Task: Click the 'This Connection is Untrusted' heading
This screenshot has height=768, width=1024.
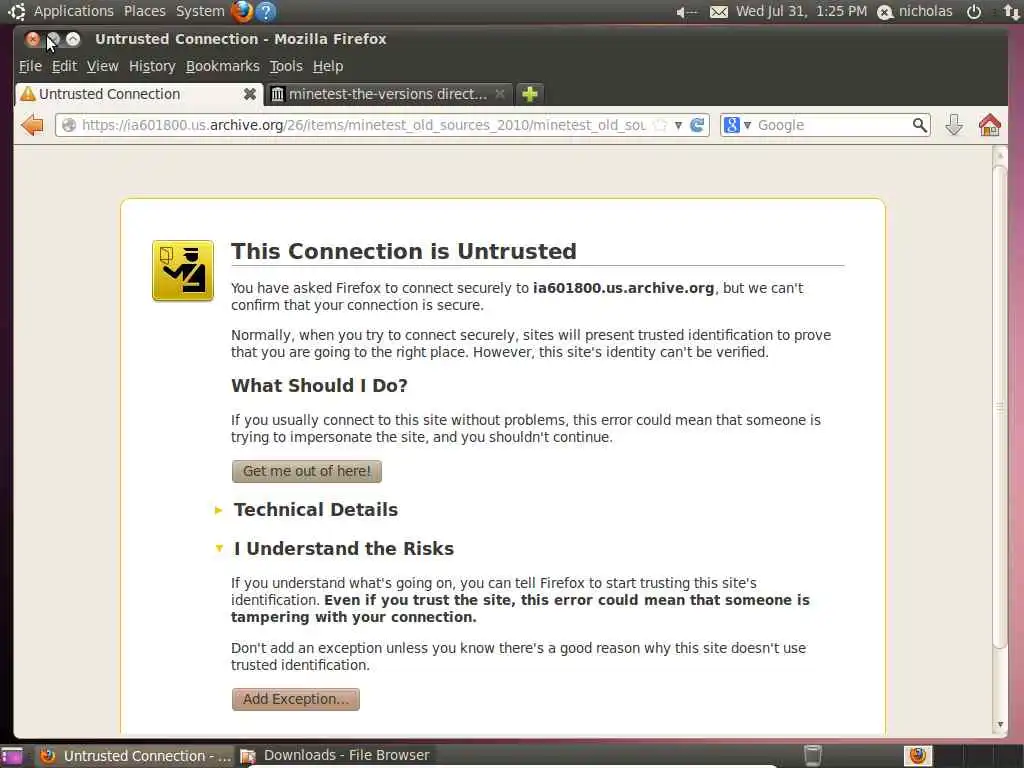Action: [404, 251]
